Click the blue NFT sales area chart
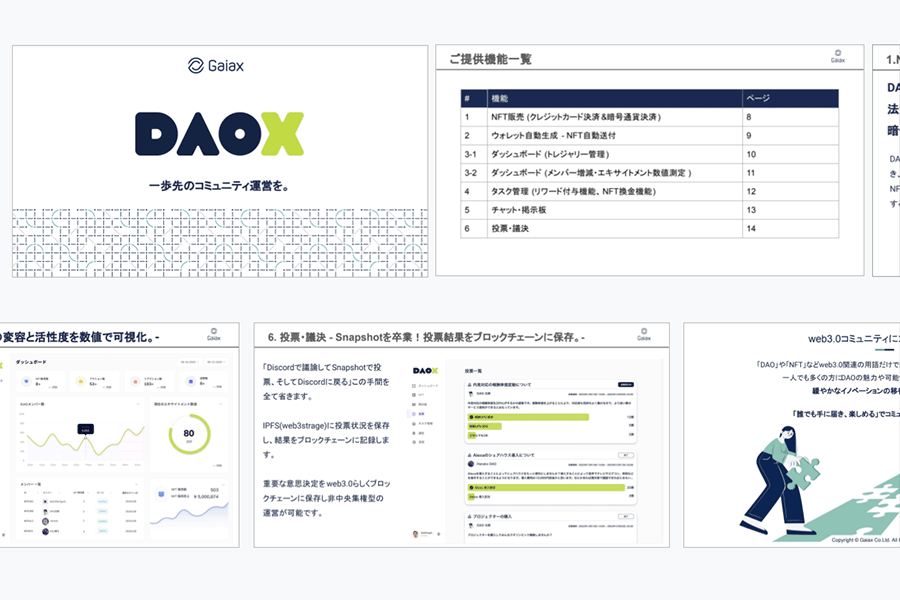Image resolution: width=900 pixels, height=600 pixels. coord(189,514)
